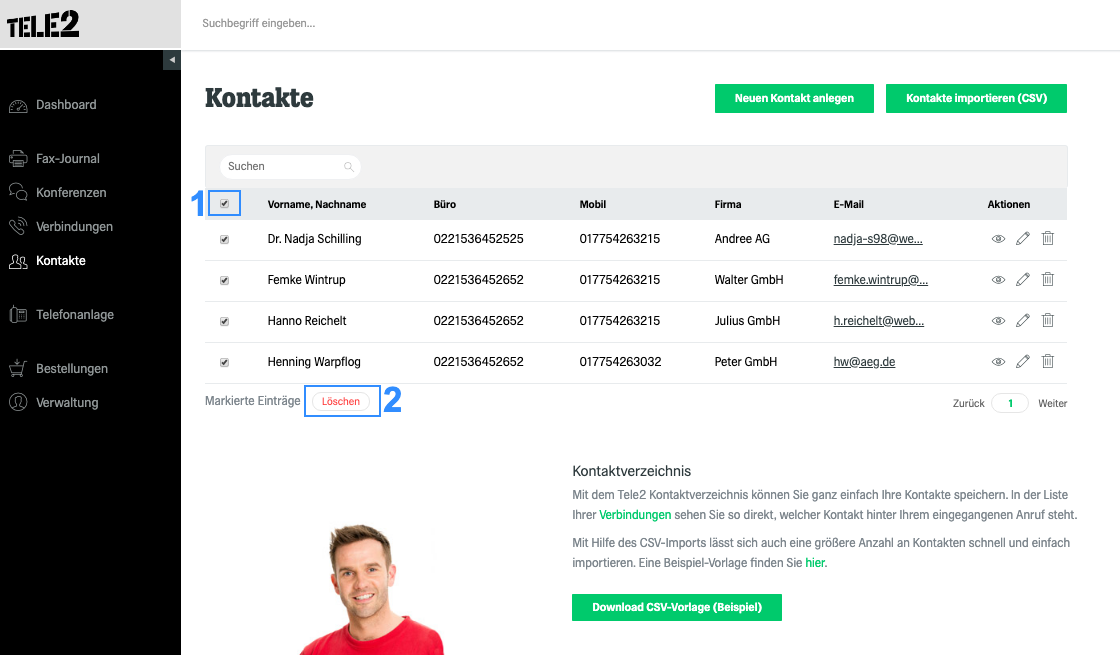
Task: Open Telefonanlage section
Action: 74,315
